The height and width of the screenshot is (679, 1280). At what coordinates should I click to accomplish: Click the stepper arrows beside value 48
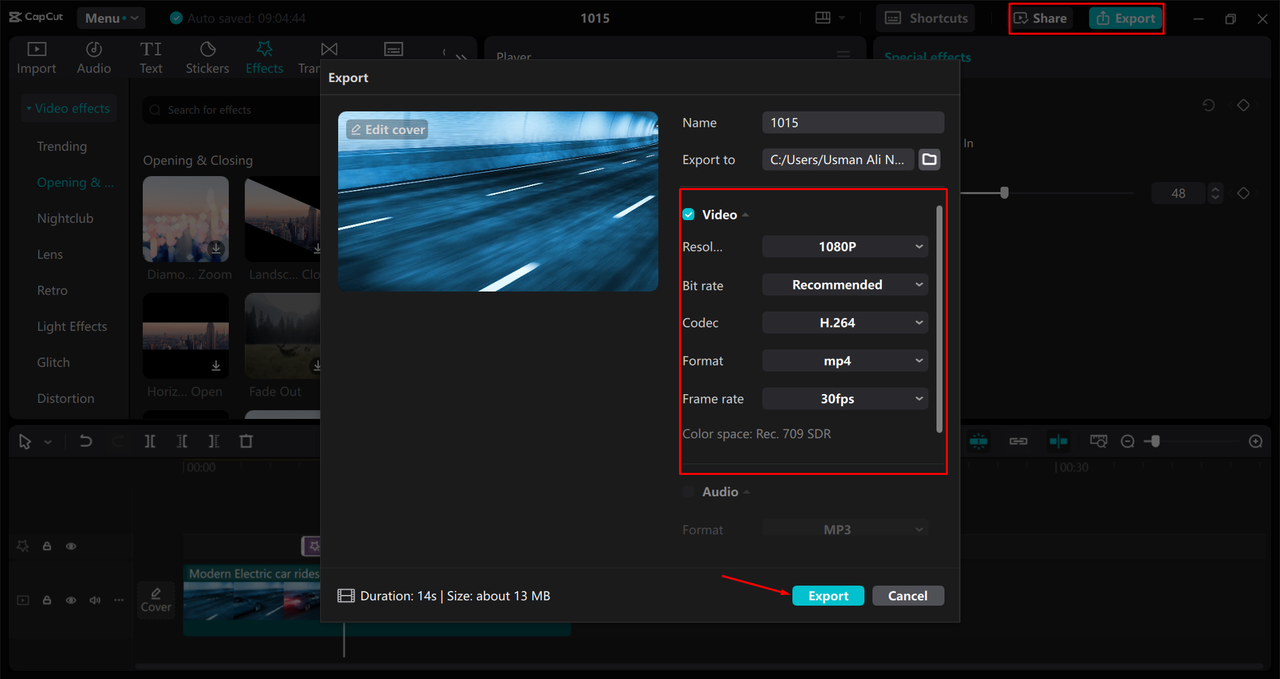coord(1215,193)
